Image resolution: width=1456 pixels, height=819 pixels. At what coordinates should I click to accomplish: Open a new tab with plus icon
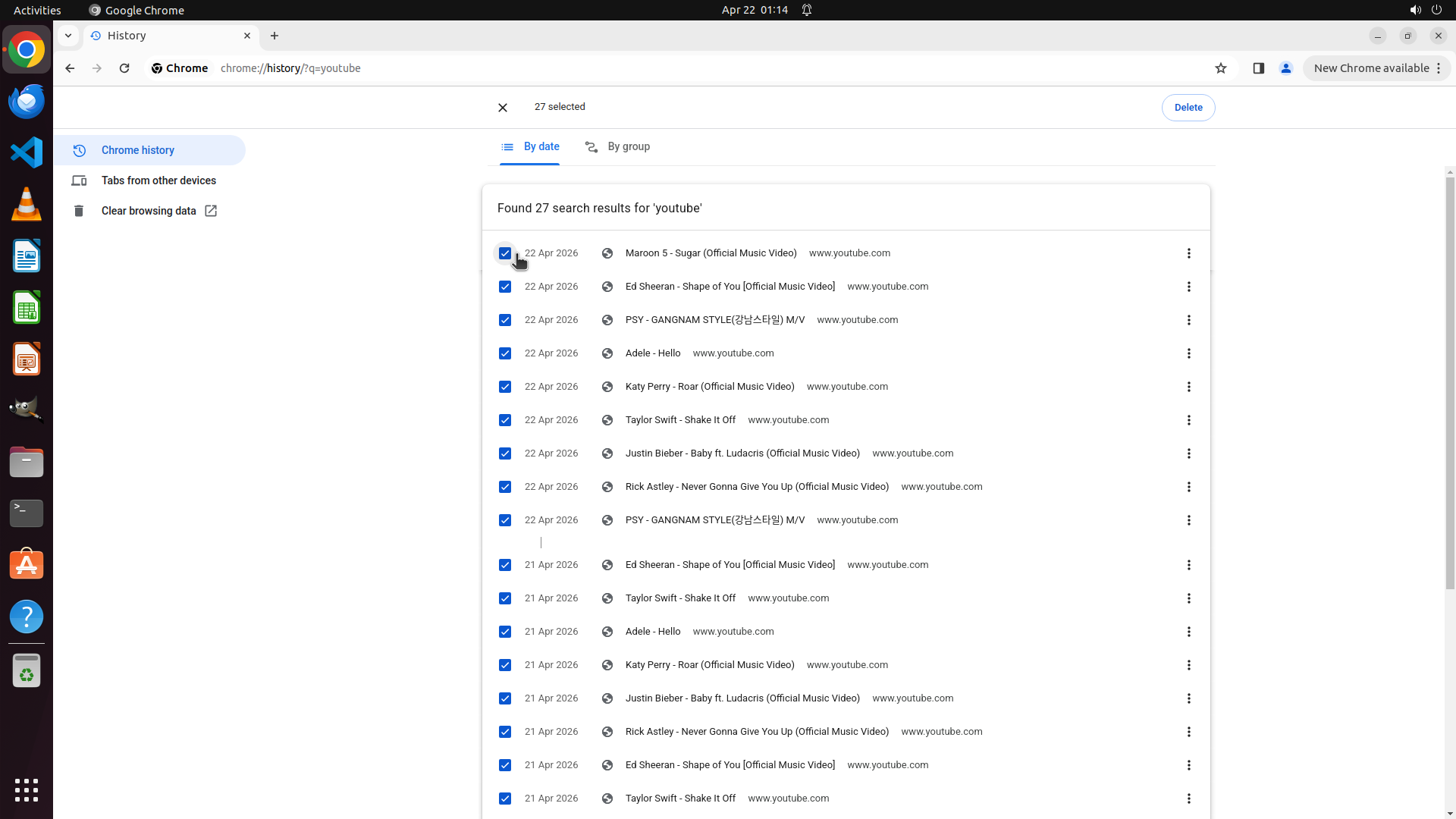[275, 36]
